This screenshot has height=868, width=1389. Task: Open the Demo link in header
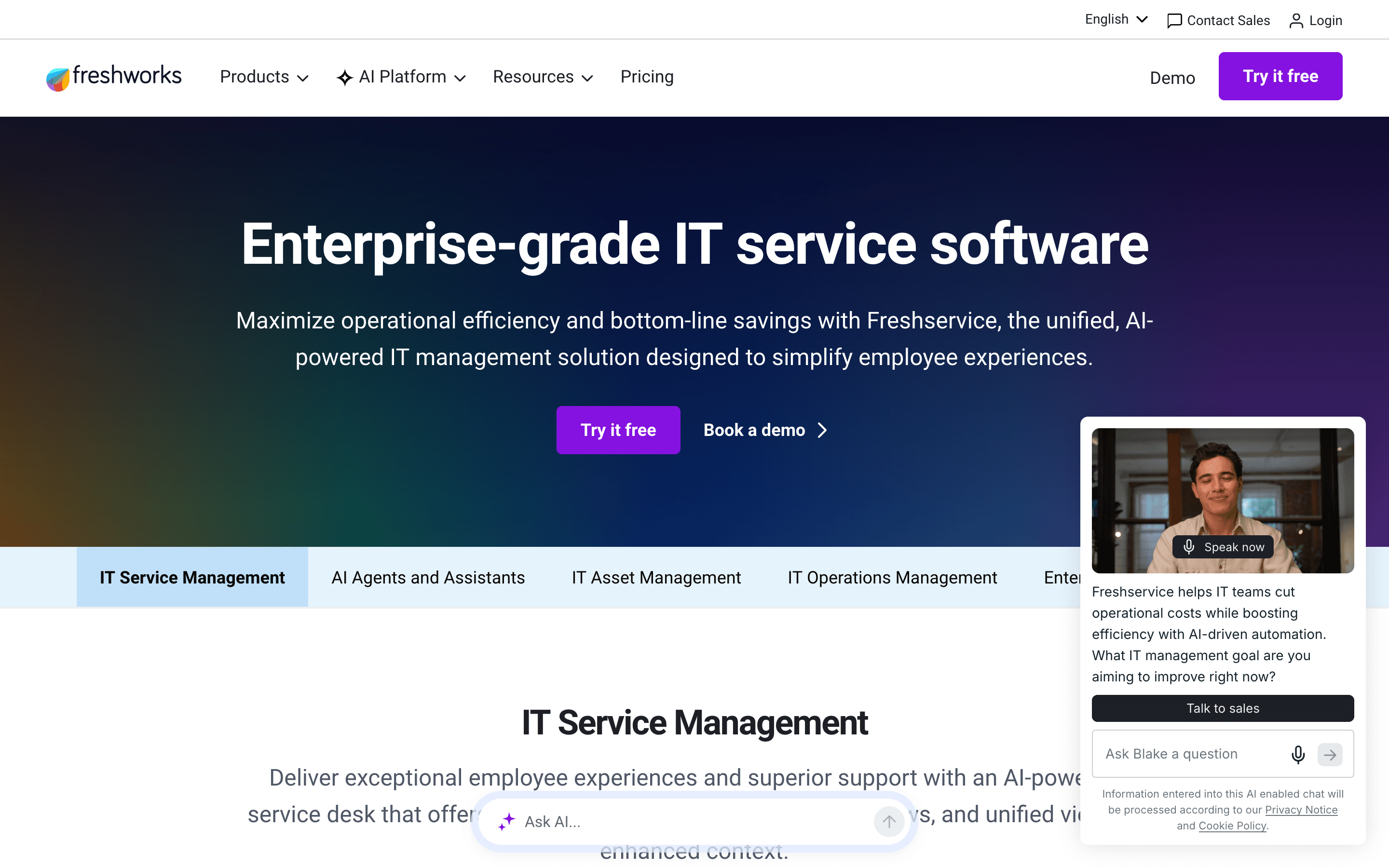click(1172, 78)
